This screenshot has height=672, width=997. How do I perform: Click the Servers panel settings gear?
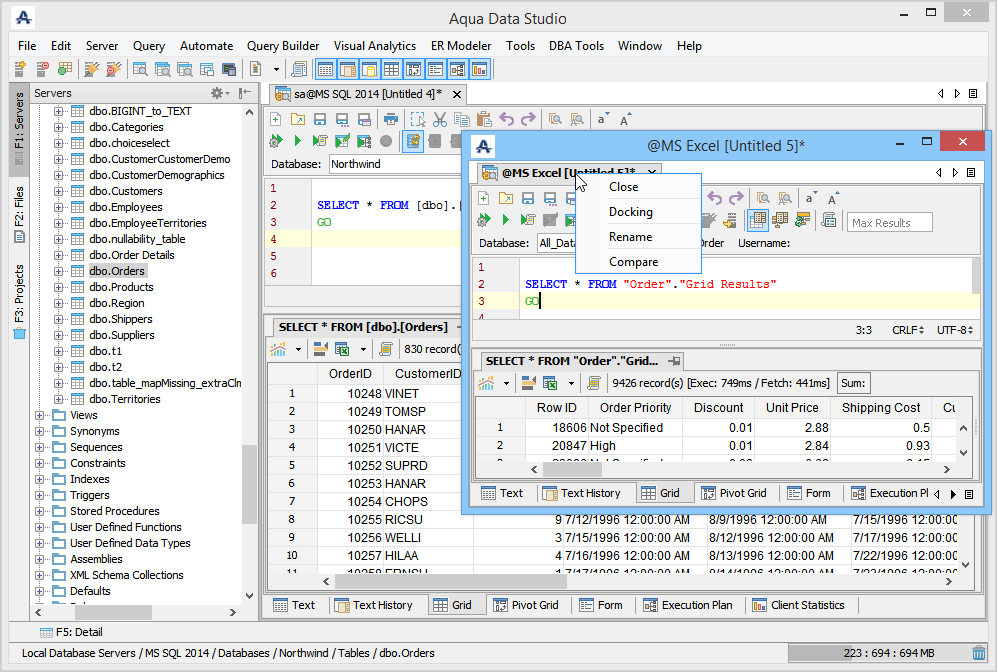[216, 93]
